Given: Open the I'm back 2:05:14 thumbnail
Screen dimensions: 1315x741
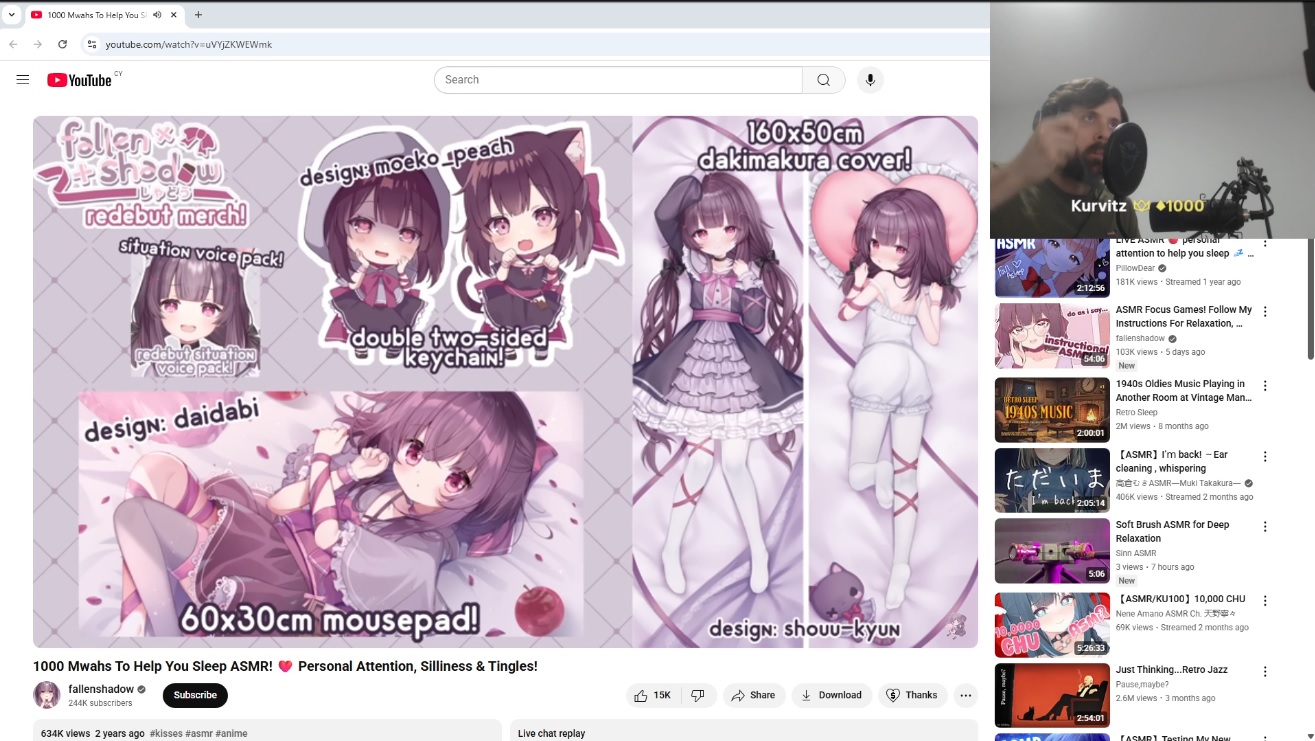Looking at the screenshot, I should [1052, 481].
